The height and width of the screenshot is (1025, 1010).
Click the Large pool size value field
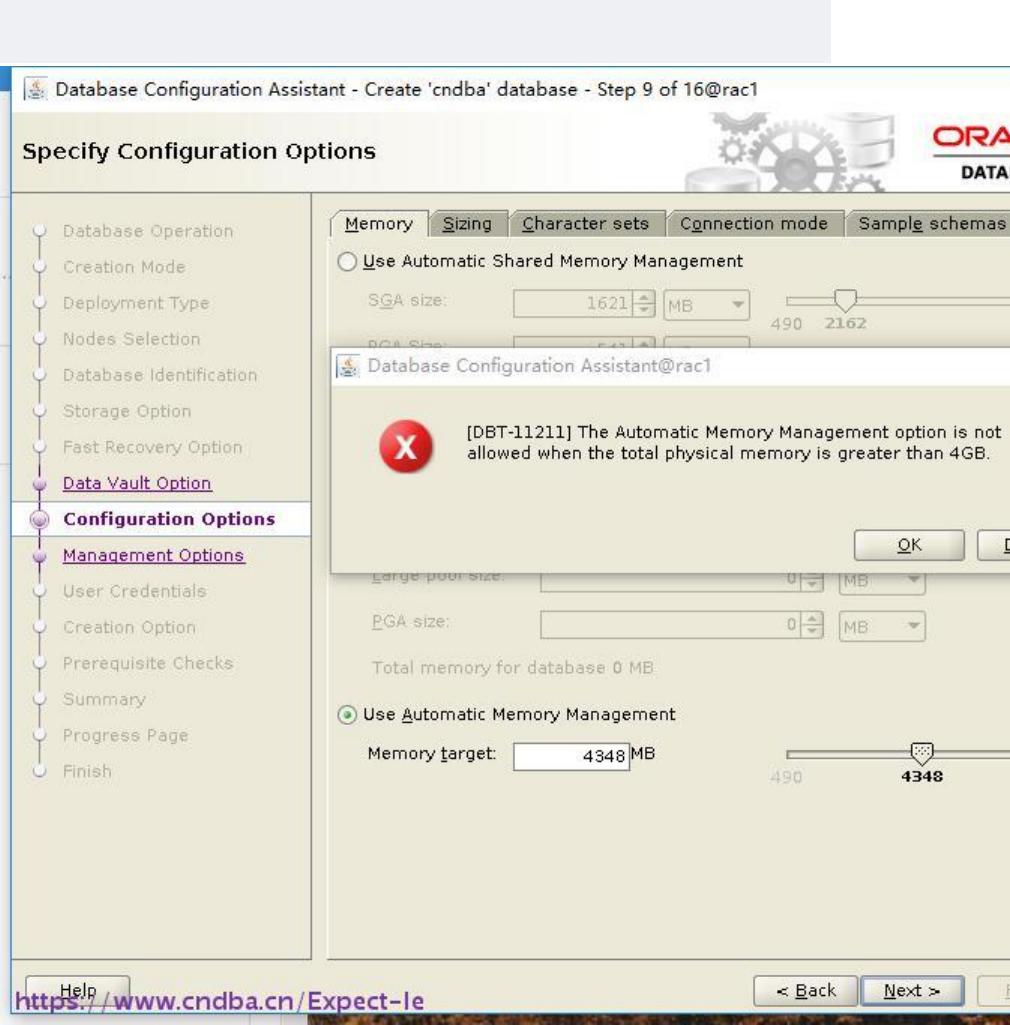670,580
